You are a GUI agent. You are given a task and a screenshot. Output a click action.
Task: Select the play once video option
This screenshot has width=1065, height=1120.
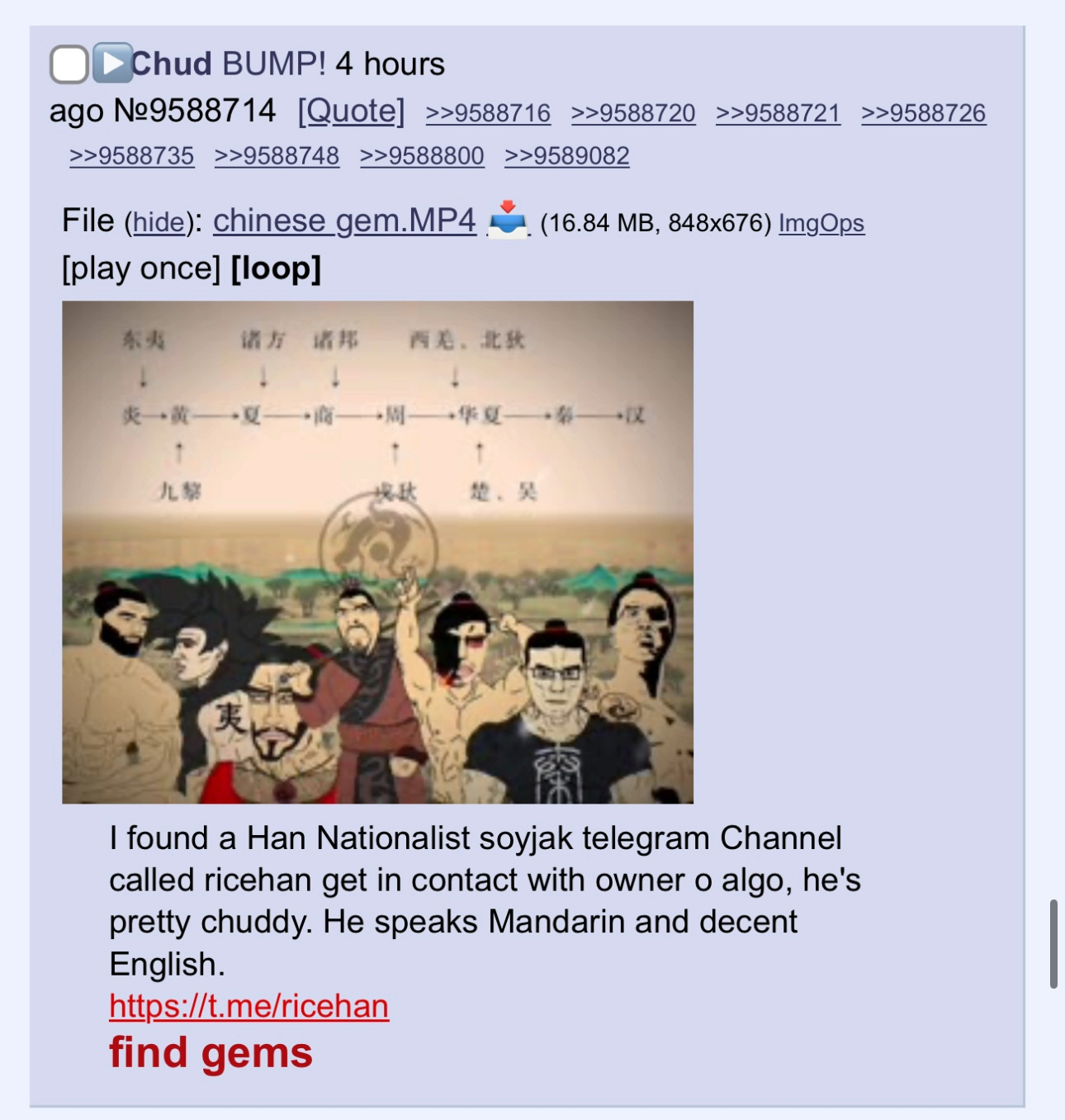(x=141, y=268)
